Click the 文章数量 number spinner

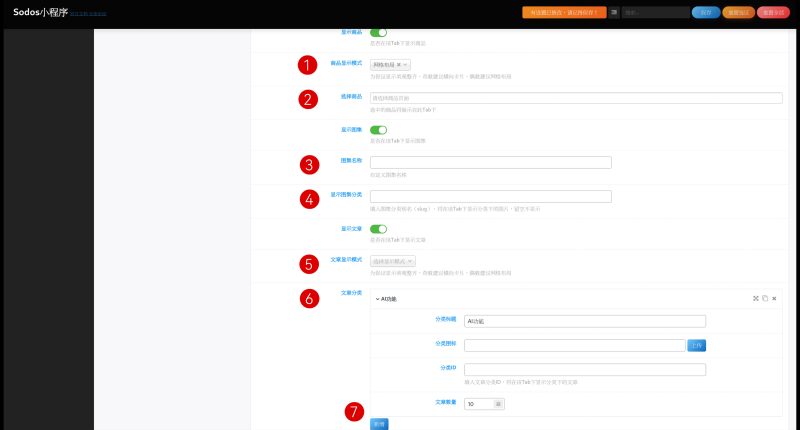(x=499, y=404)
